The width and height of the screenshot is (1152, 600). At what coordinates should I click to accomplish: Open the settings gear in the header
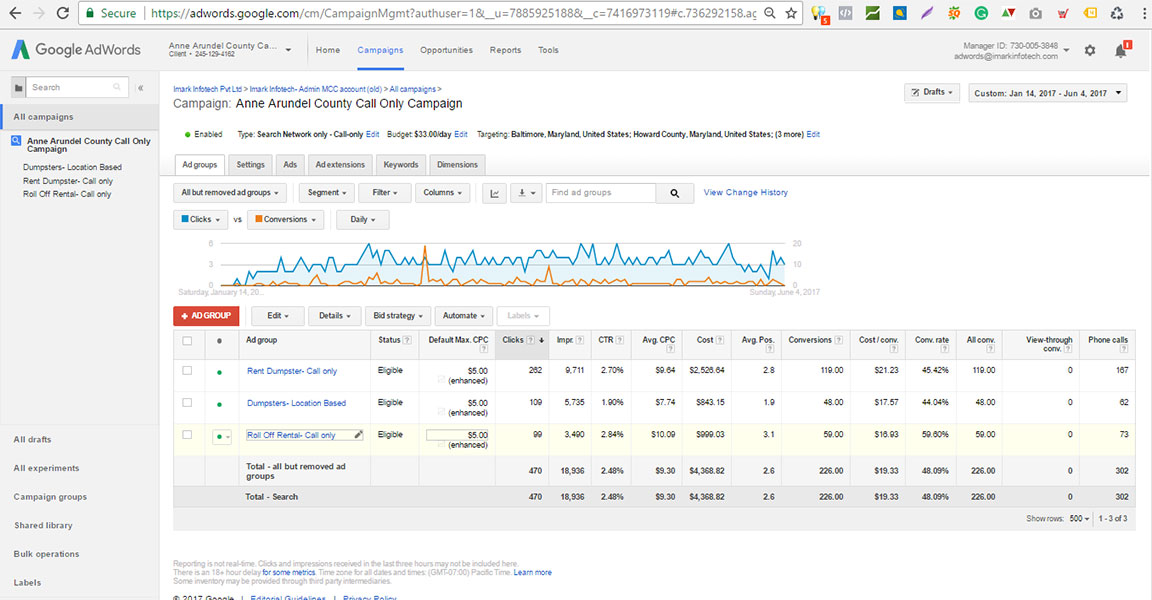(x=1090, y=50)
